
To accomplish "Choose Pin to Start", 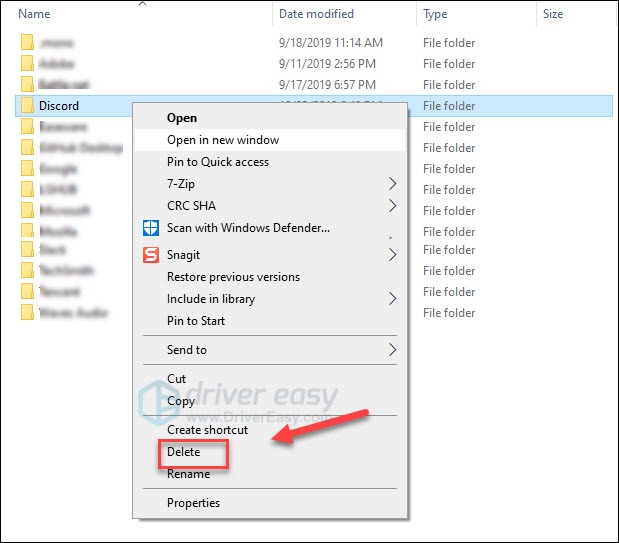I will (196, 321).
